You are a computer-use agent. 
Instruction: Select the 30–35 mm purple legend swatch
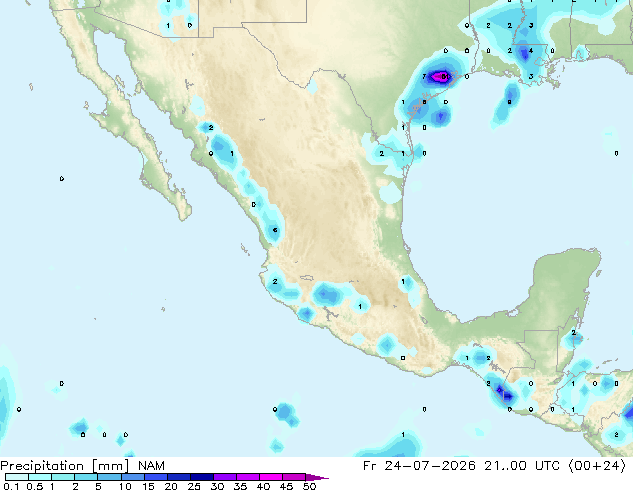point(225,477)
